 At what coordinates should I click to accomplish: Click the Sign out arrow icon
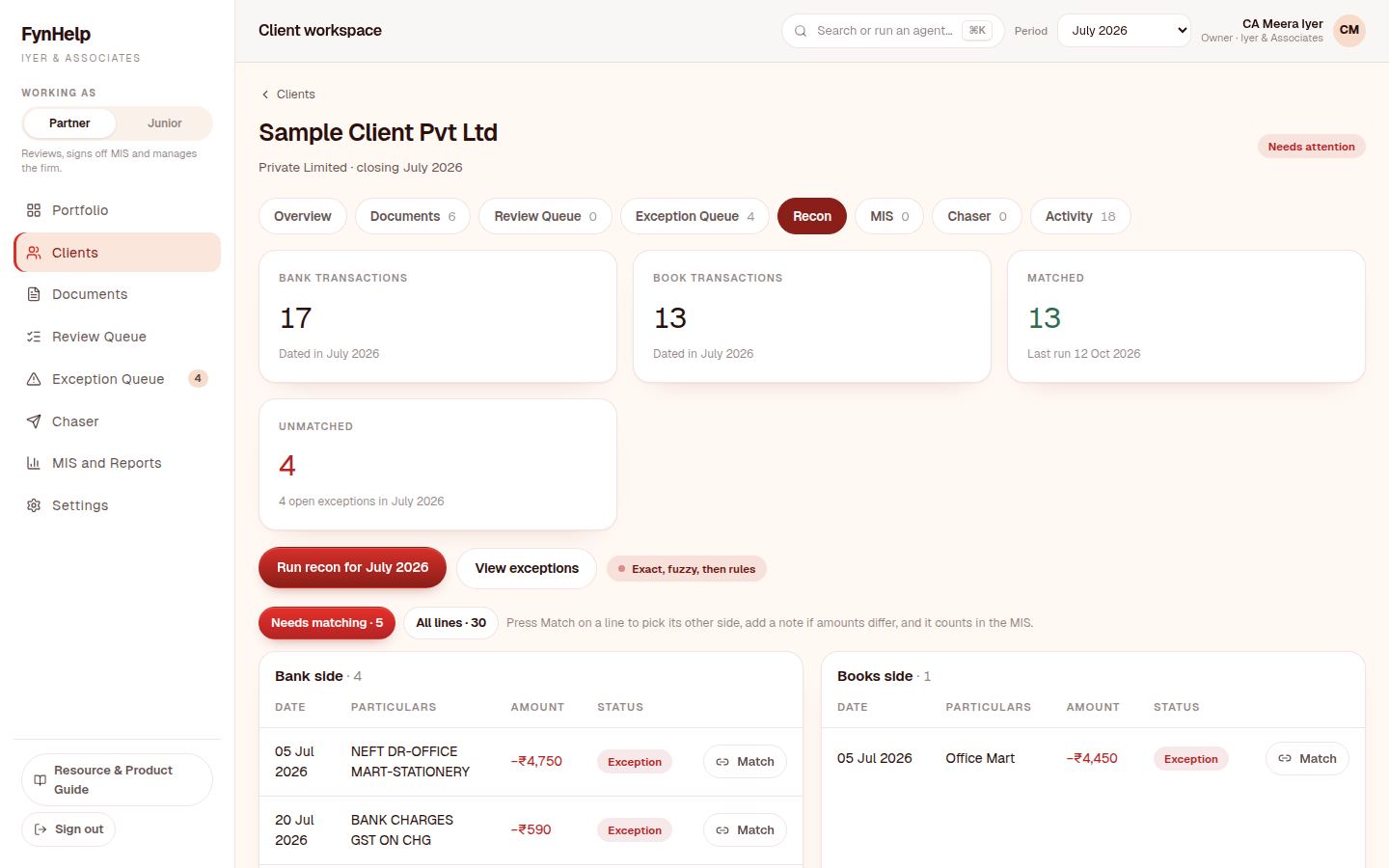pyautogui.click(x=41, y=829)
